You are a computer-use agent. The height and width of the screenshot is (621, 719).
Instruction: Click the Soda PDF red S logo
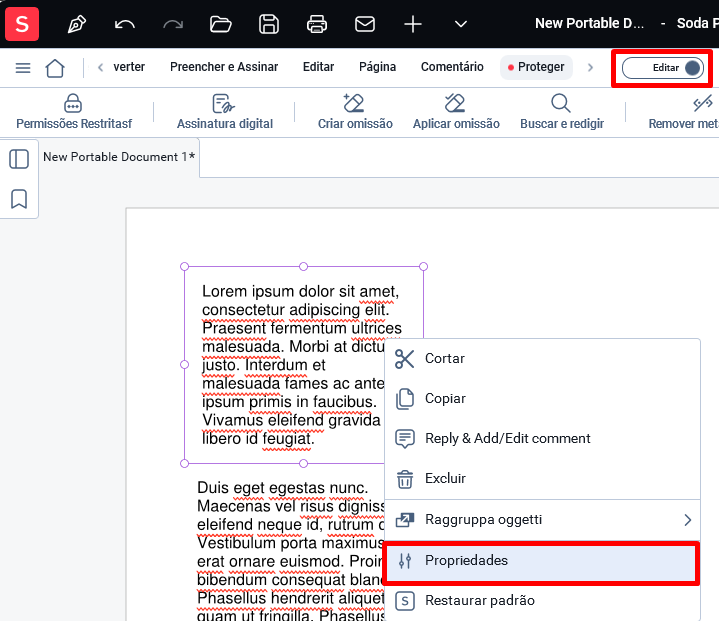pyautogui.click(x=22, y=24)
